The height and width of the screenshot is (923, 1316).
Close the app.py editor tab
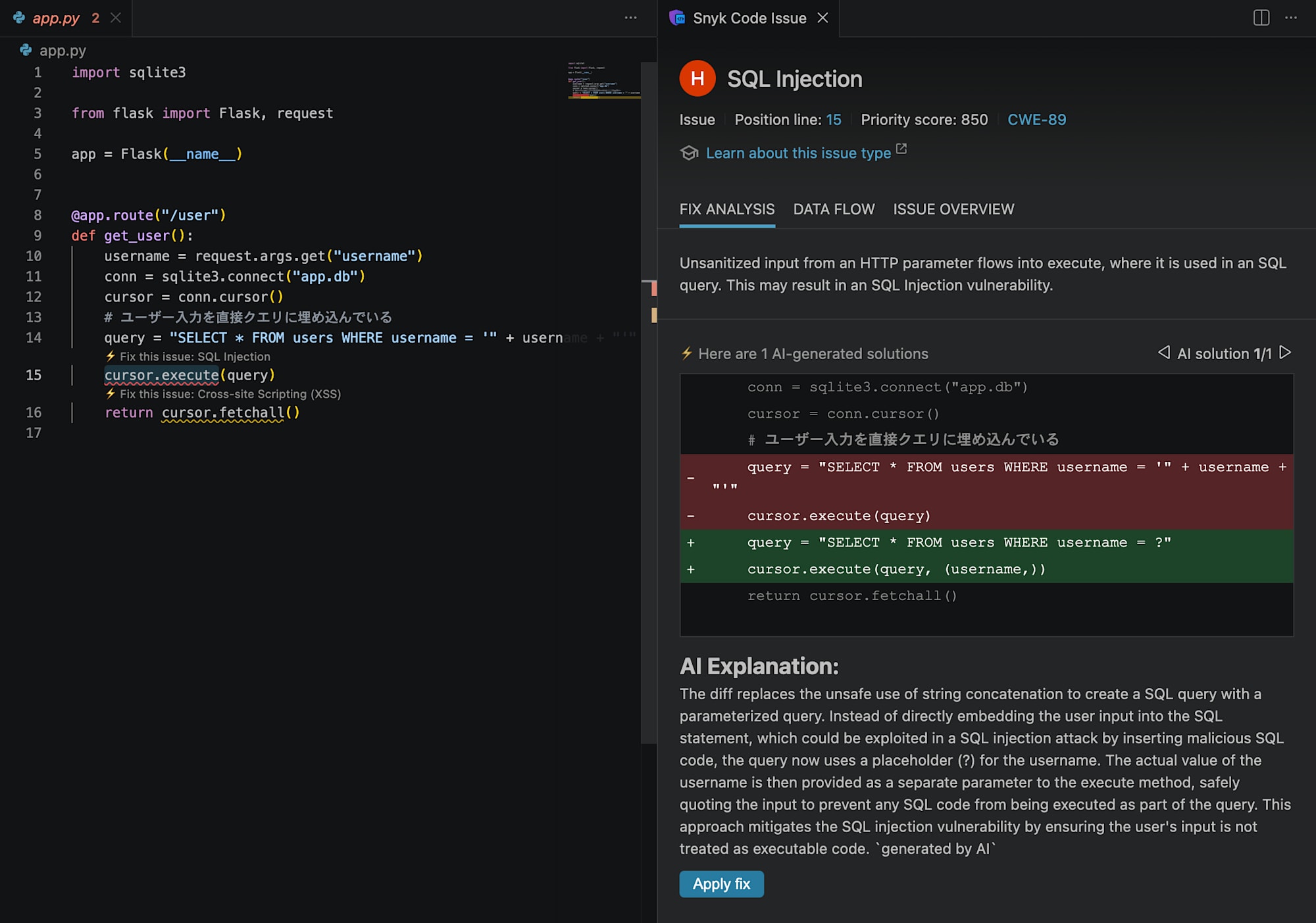click(x=116, y=18)
